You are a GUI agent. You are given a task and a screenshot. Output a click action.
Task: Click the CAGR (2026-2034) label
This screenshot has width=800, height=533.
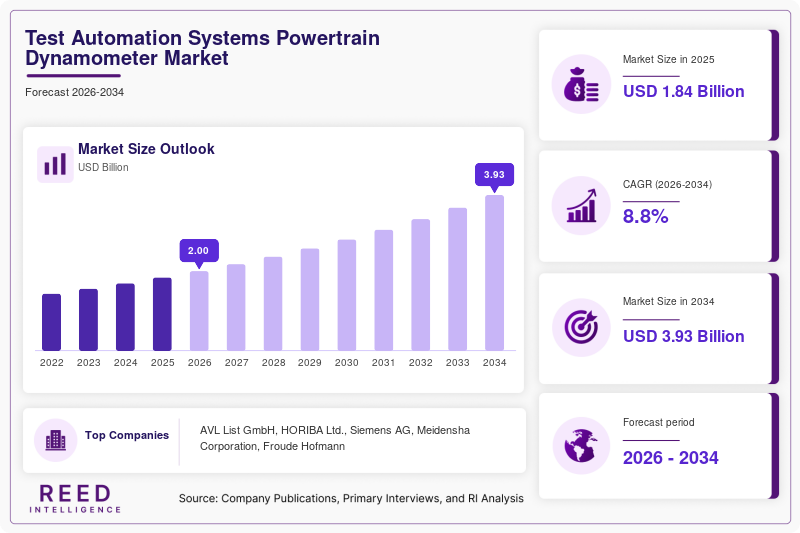pyautogui.click(x=667, y=184)
